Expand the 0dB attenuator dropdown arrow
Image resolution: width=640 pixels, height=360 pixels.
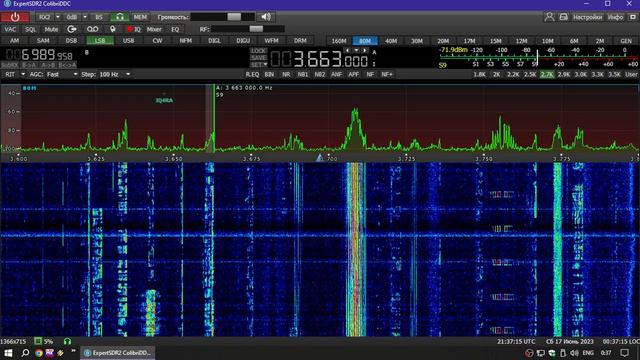tap(85, 17)
